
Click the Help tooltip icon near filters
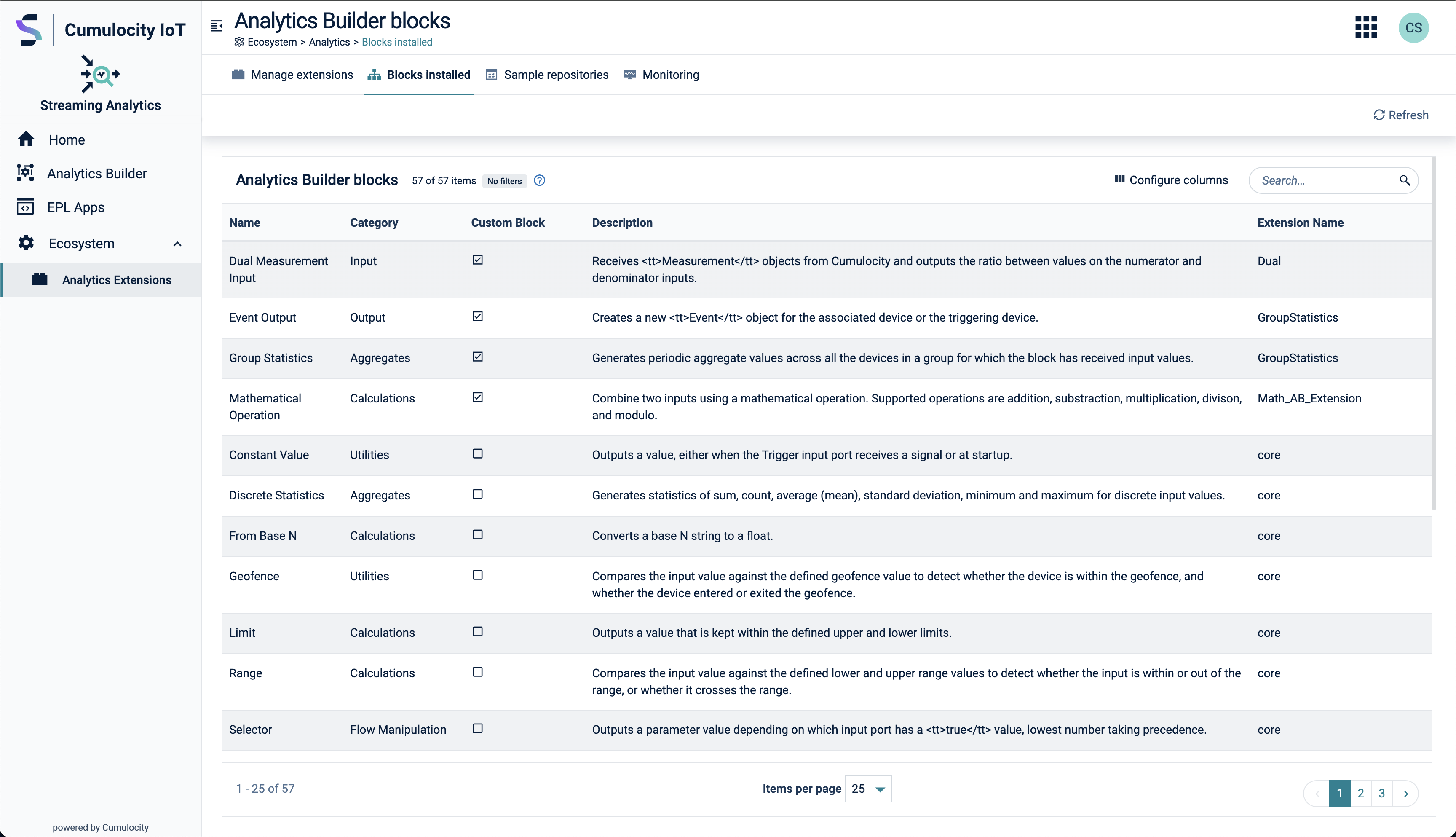click(540, 181)
